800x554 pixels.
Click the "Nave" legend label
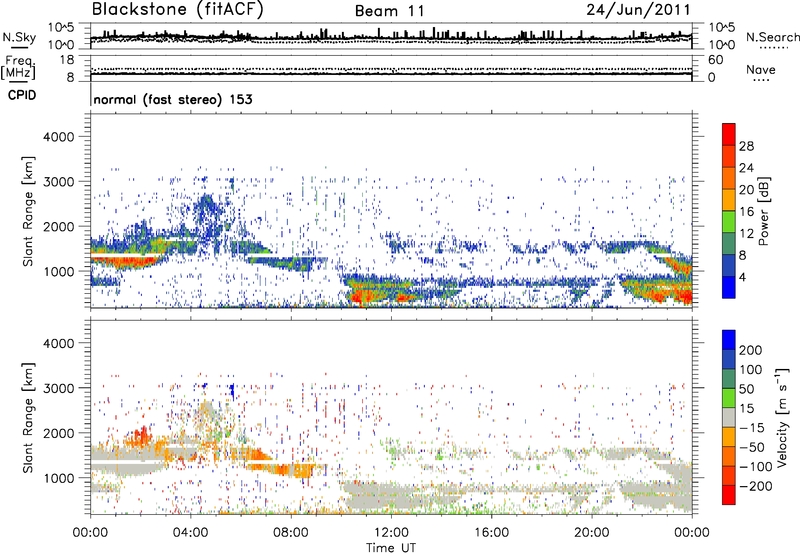761,69
